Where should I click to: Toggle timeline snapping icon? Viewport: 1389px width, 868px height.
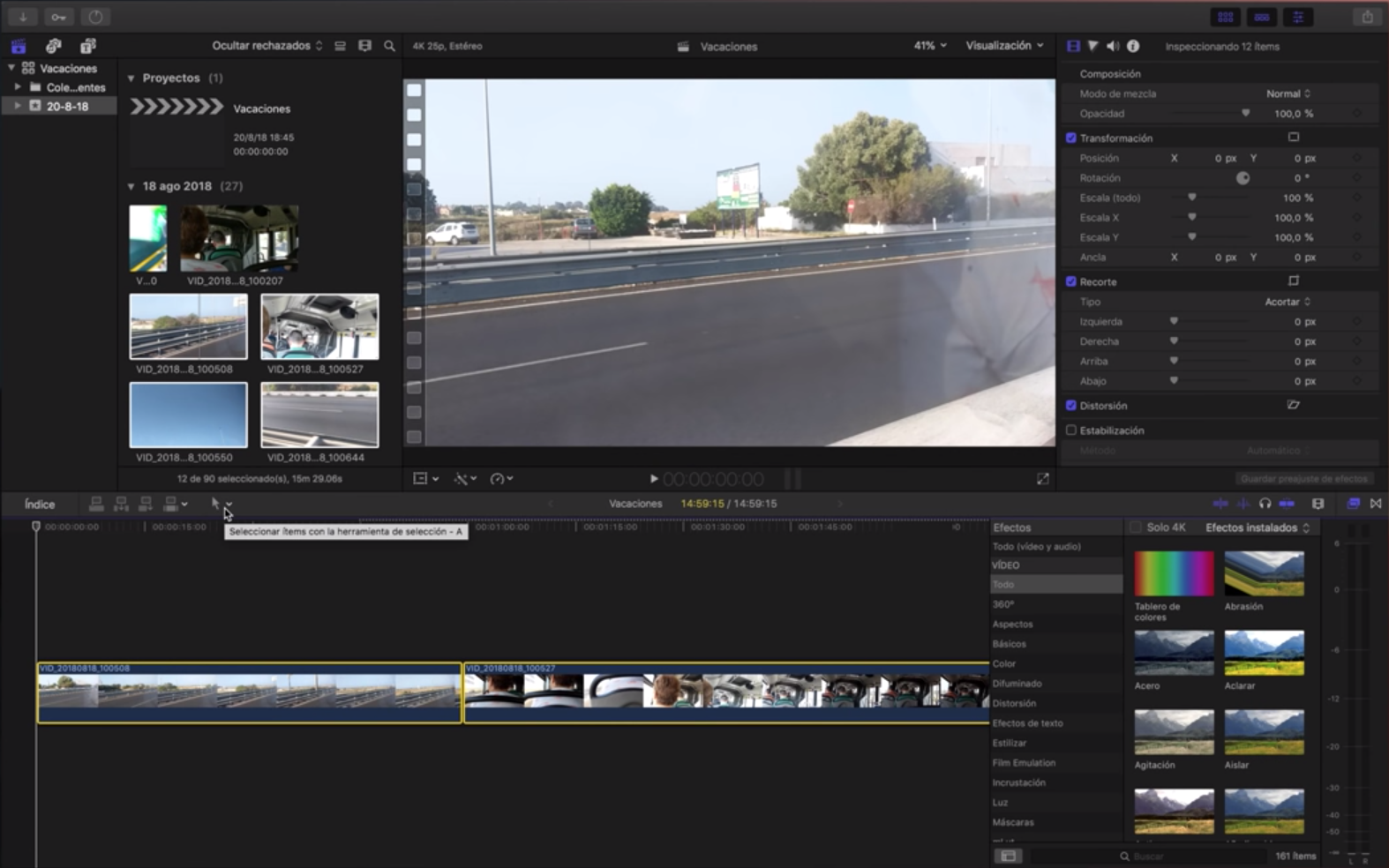[x=1287, y=504]
